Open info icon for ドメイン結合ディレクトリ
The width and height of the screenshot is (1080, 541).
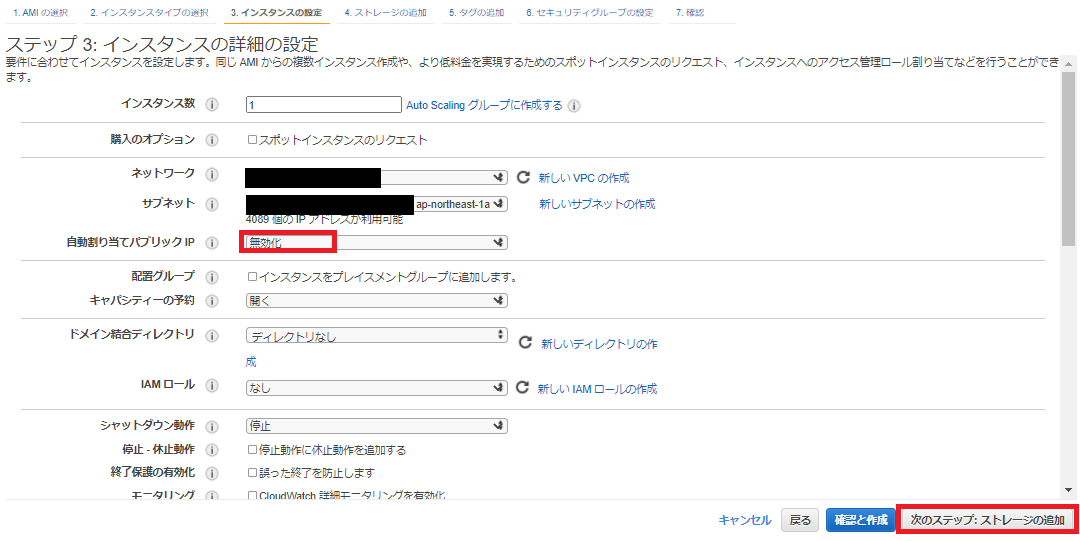[211, 336]
